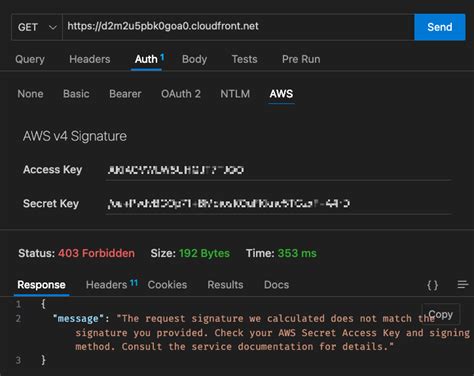Click the "message" key in response
The width and height of the screenshot is (474, 376).
click(x=78, y=319)
